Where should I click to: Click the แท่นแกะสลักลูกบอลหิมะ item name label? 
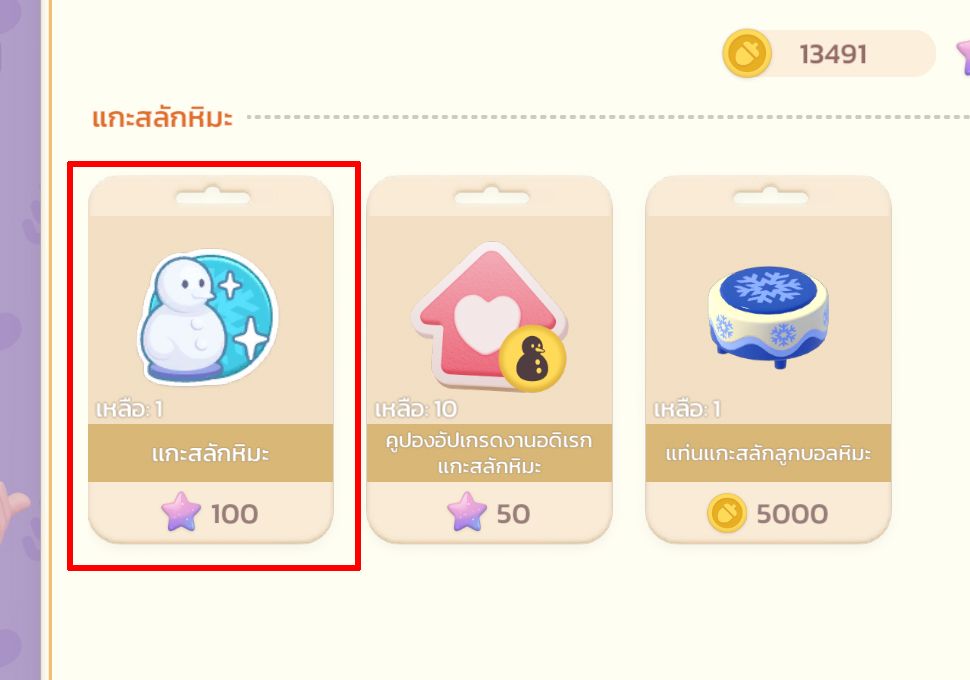[x=768, y=454]
